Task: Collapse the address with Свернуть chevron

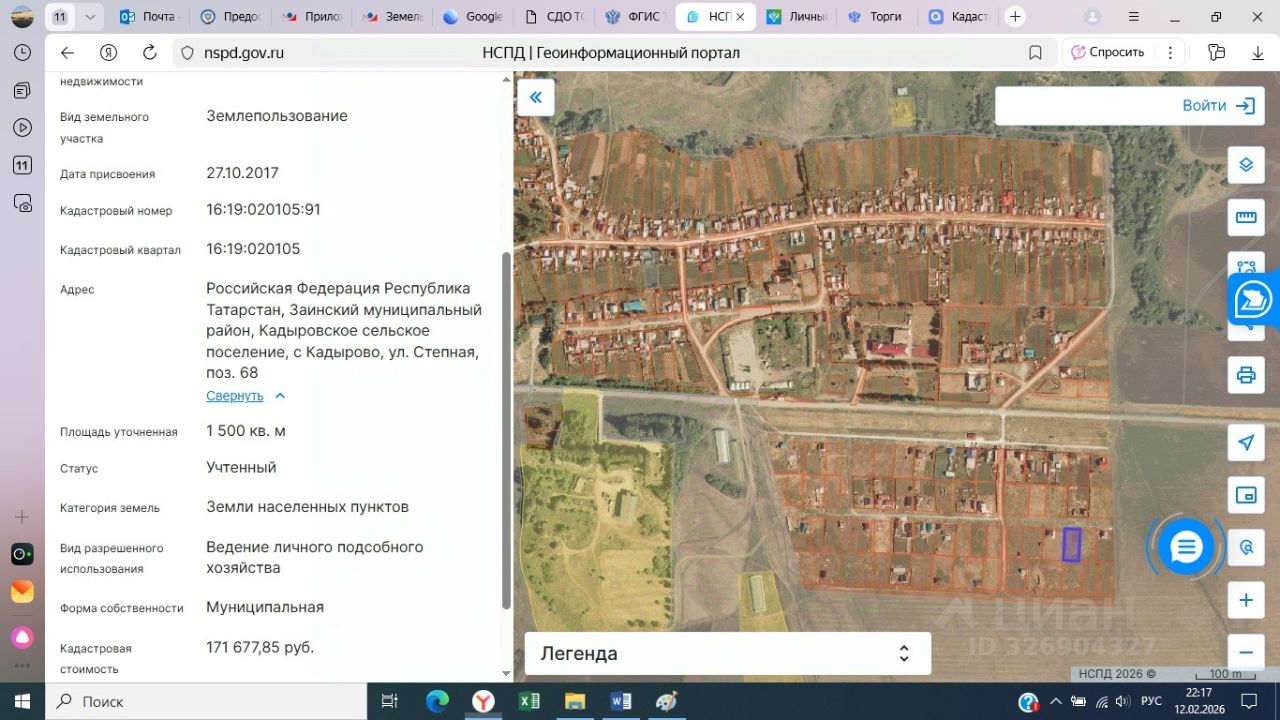Action: tap(280, 396)
